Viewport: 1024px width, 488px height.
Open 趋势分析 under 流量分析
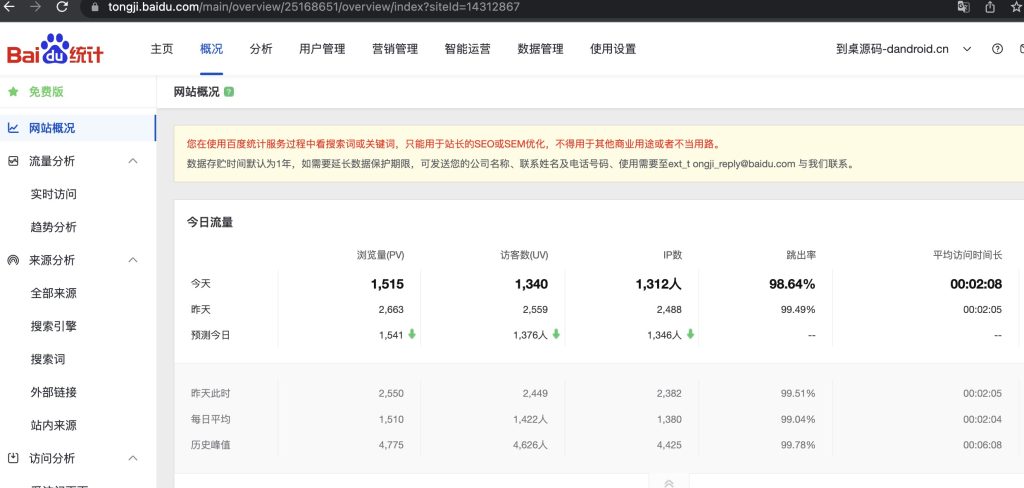(54, 227)
